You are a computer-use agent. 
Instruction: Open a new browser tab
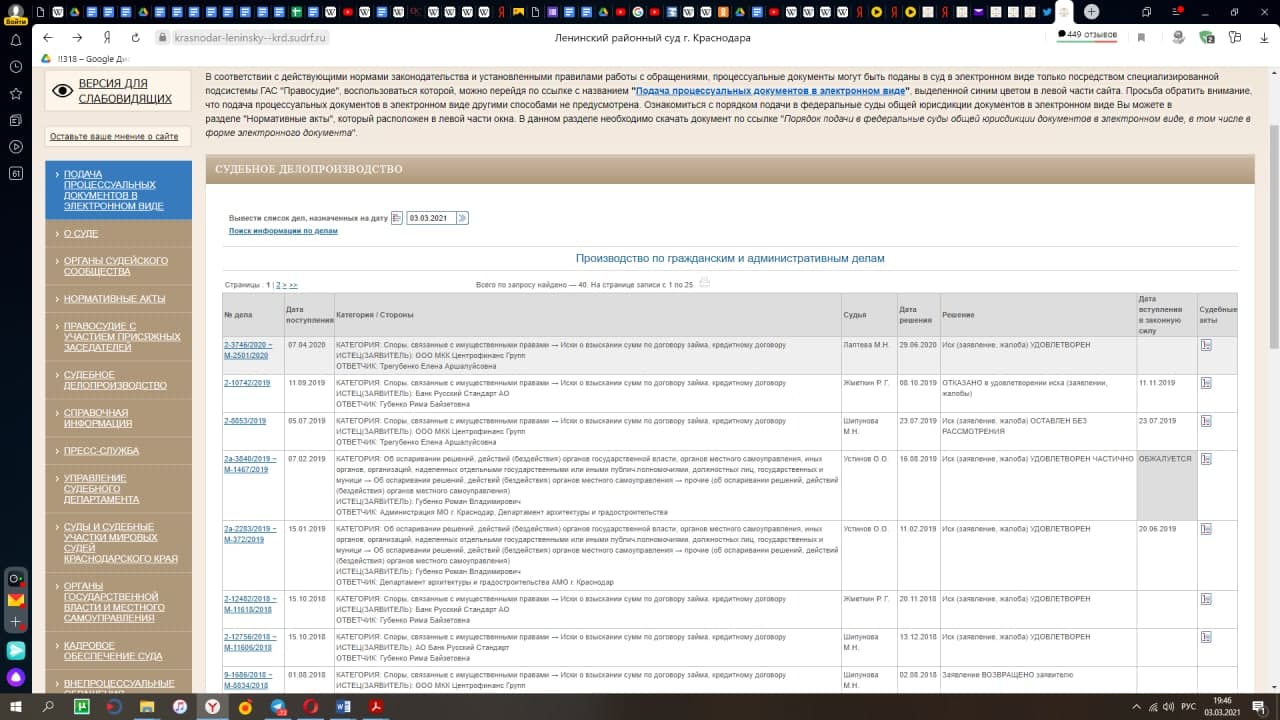point(1091,12)
